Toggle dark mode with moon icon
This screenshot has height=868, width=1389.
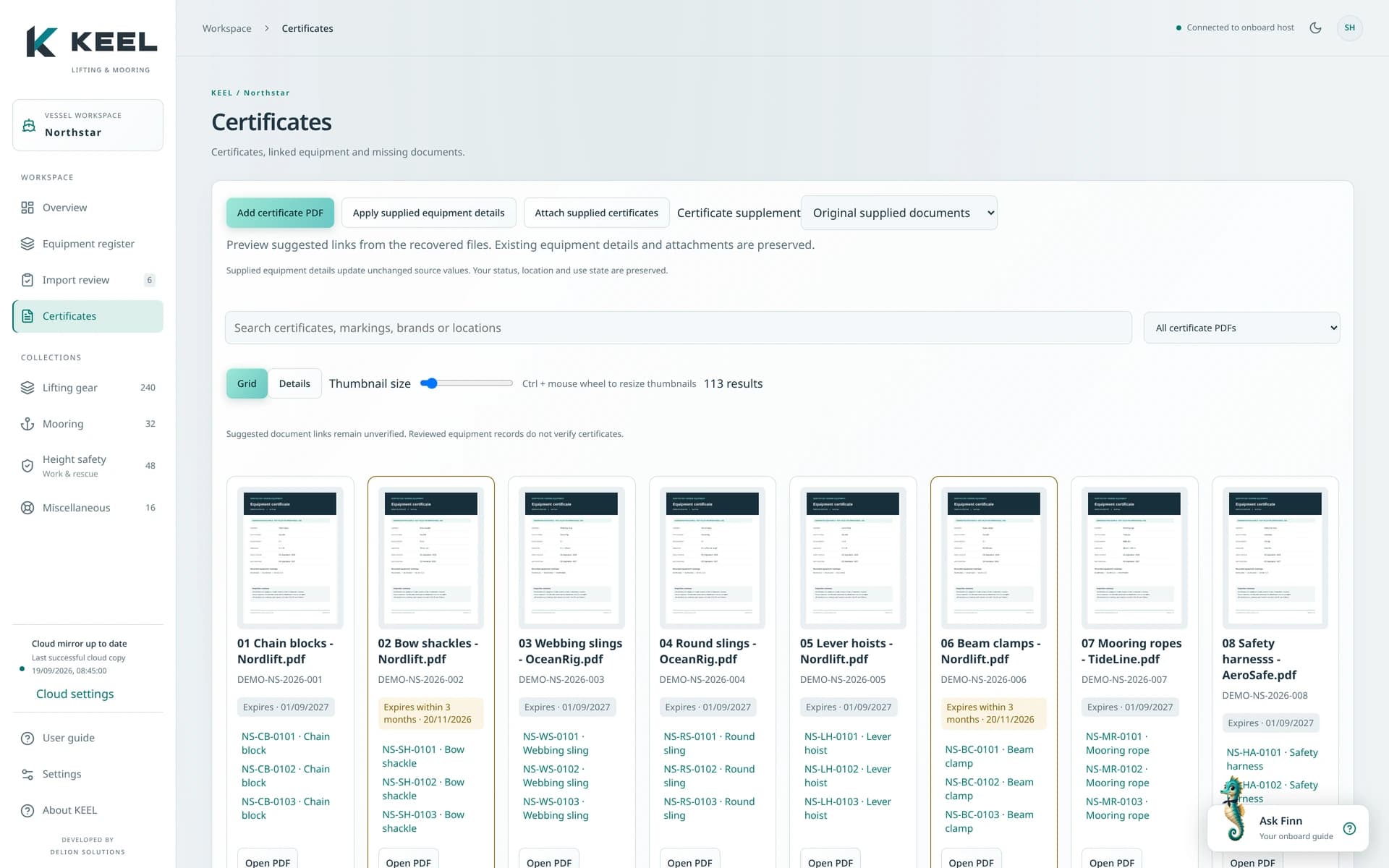point(1315,27)
